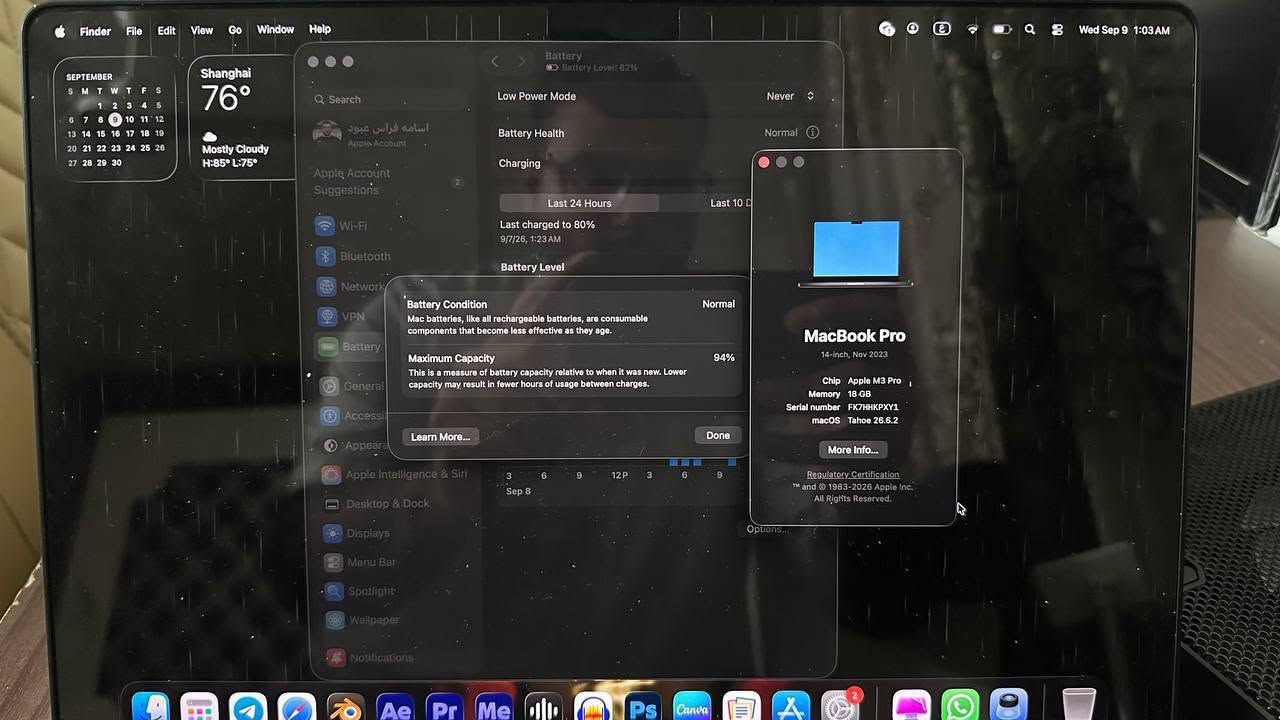Click More Info in About This Mac

(853, 450)
